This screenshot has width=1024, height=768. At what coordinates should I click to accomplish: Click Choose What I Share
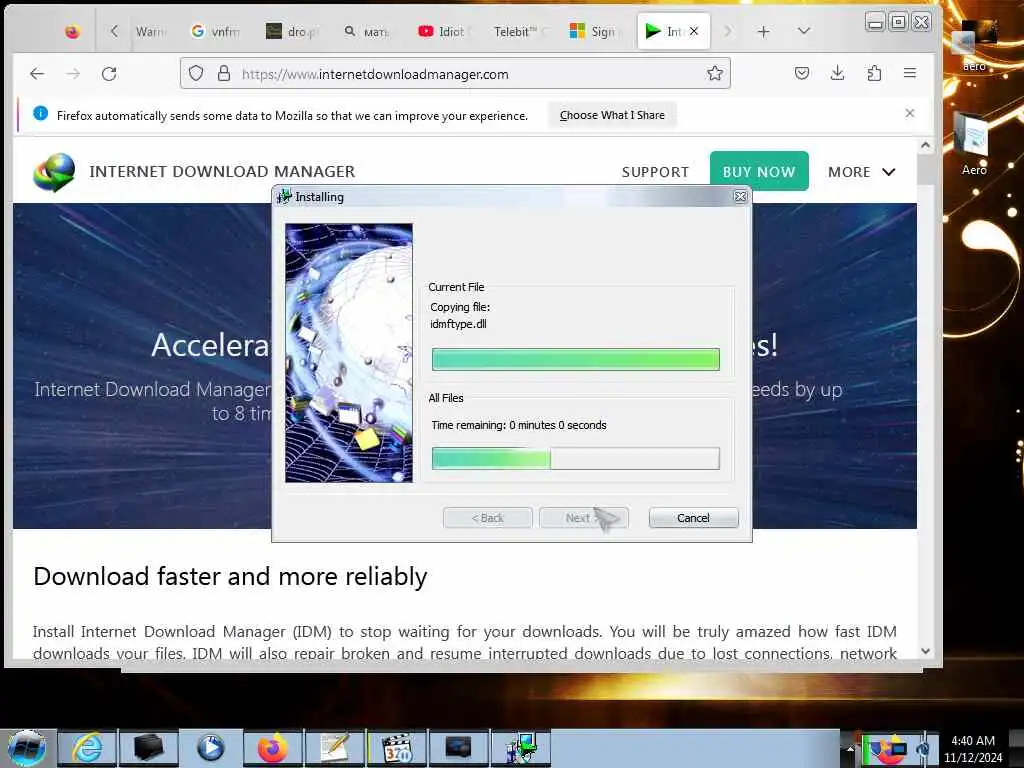(x=612, y=115)
